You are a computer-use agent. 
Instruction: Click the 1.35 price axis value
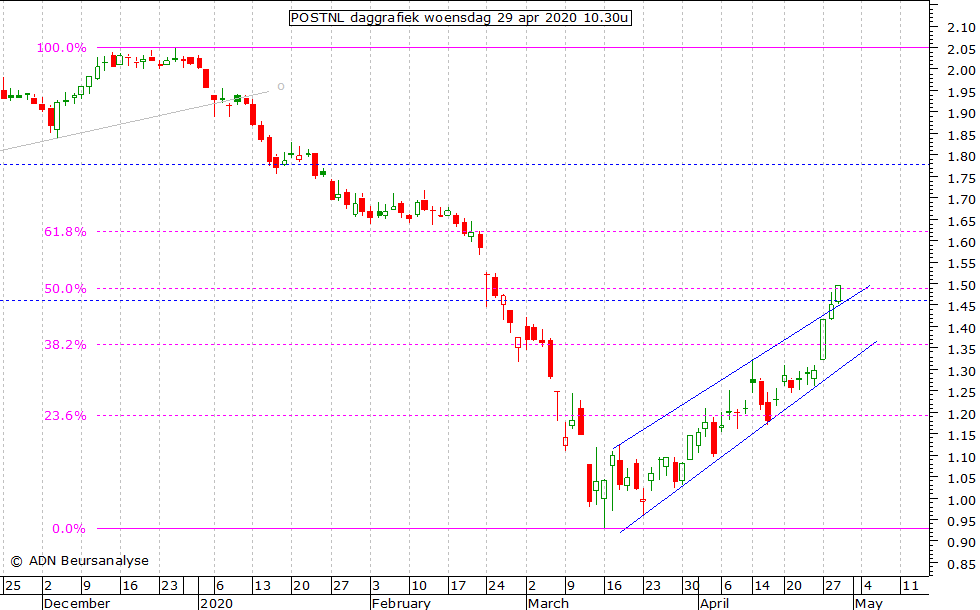pos(961,350)
